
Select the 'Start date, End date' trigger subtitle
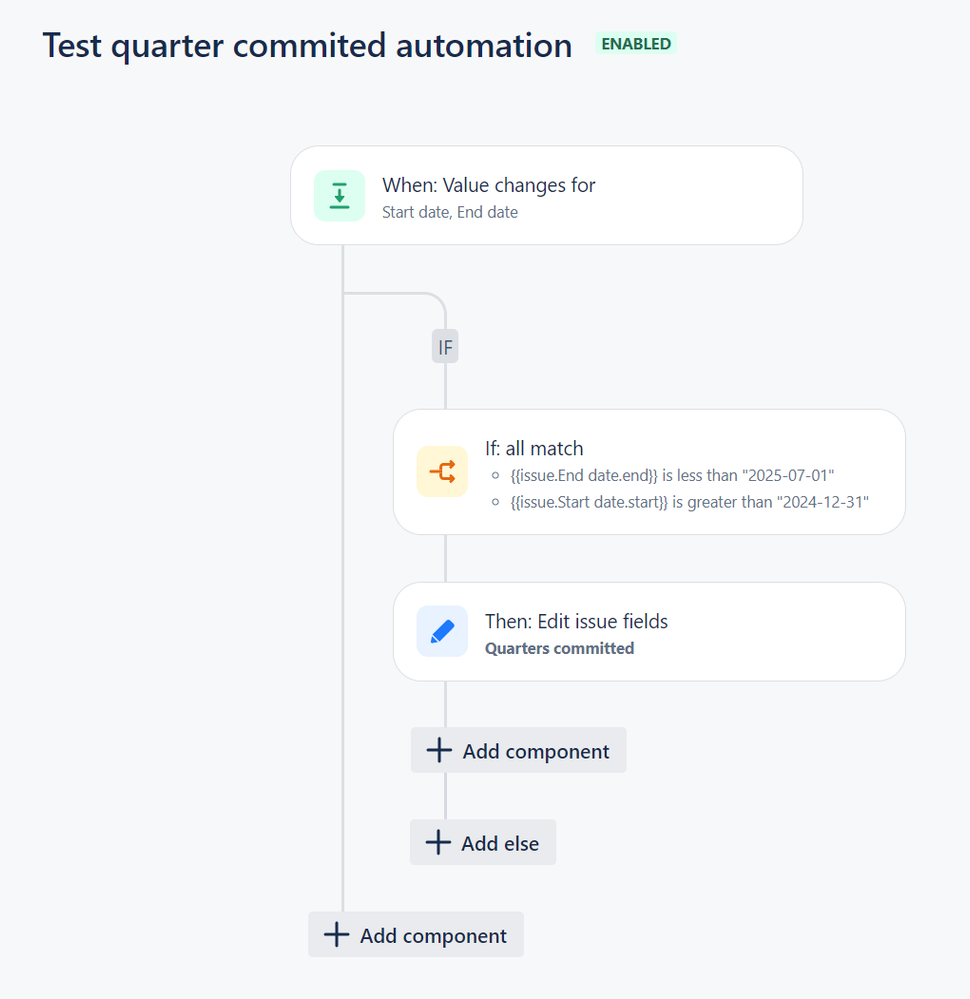pos(450,212)
